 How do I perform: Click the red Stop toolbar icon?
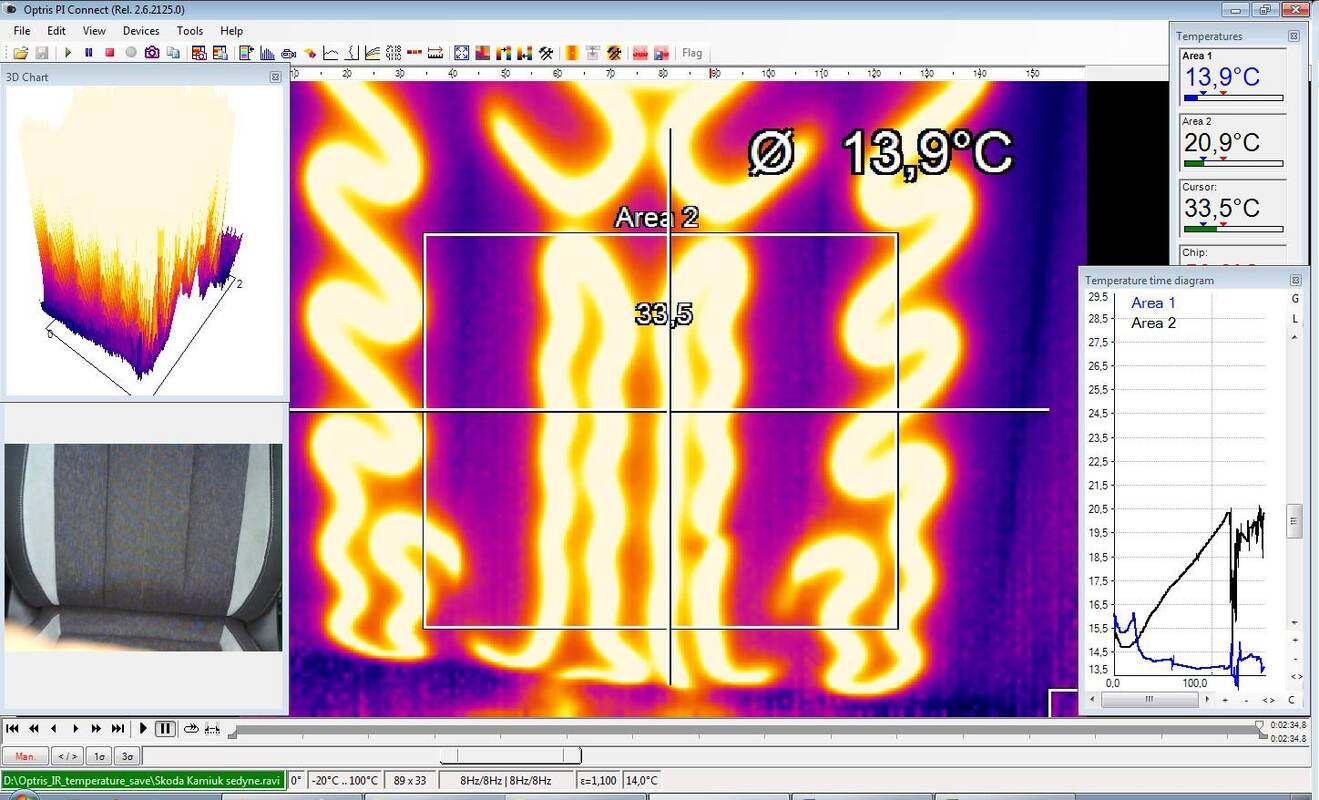point(110,53)
